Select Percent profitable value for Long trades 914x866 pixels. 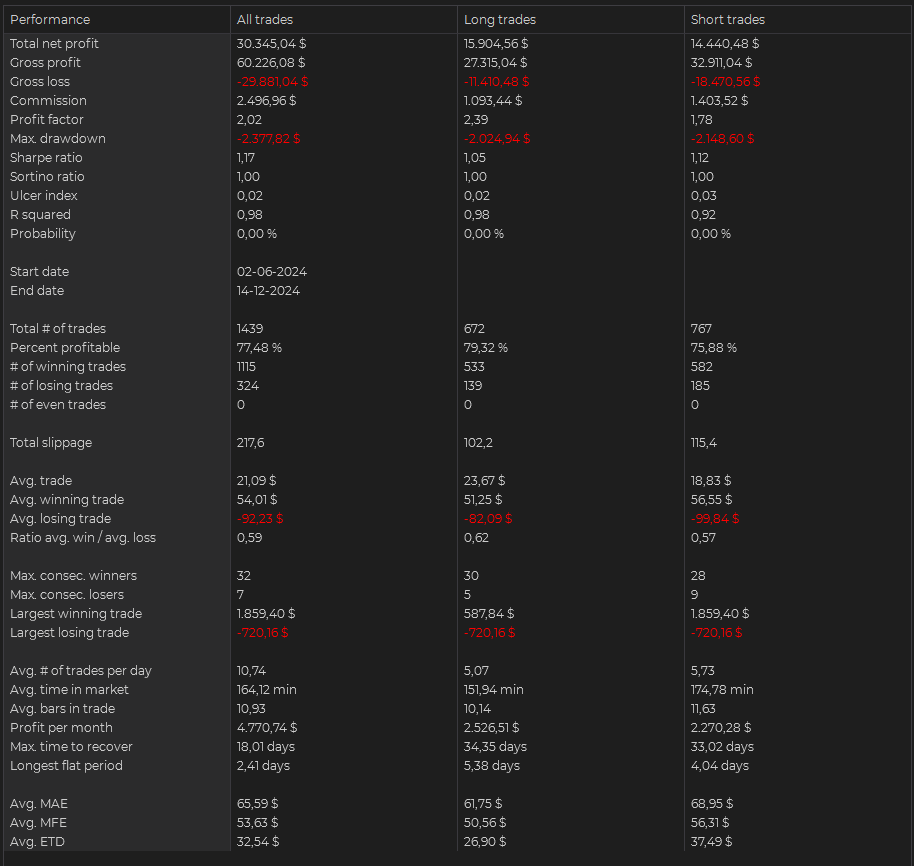[486, 347]
